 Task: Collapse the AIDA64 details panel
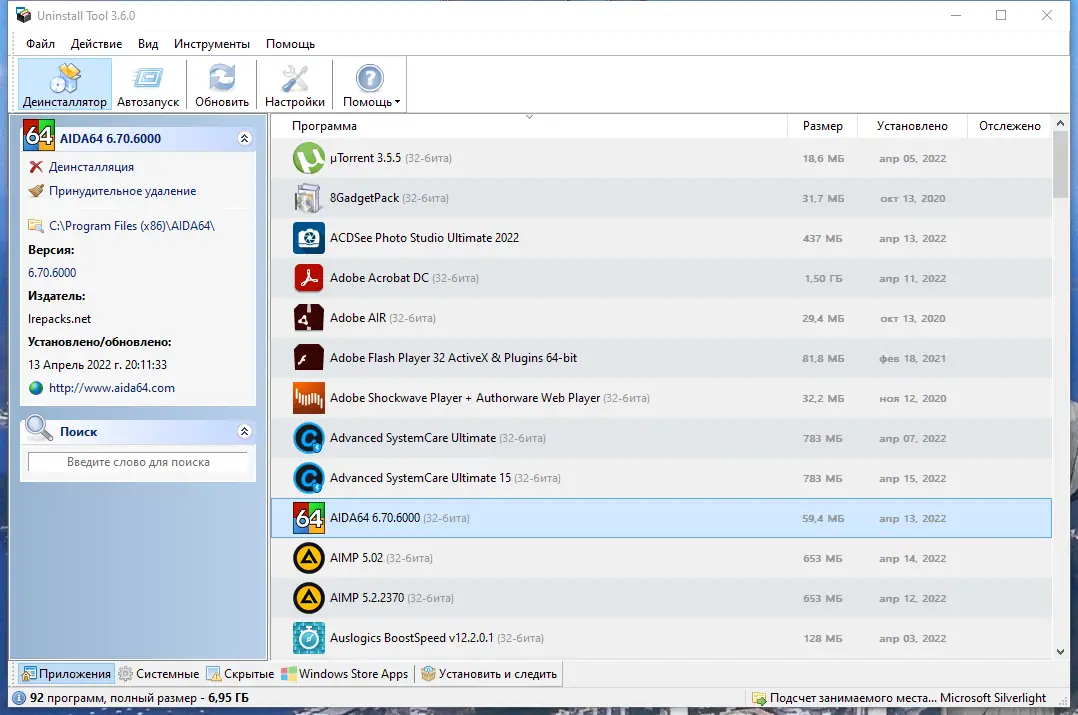pyautogui.click(x=244, y=139)
